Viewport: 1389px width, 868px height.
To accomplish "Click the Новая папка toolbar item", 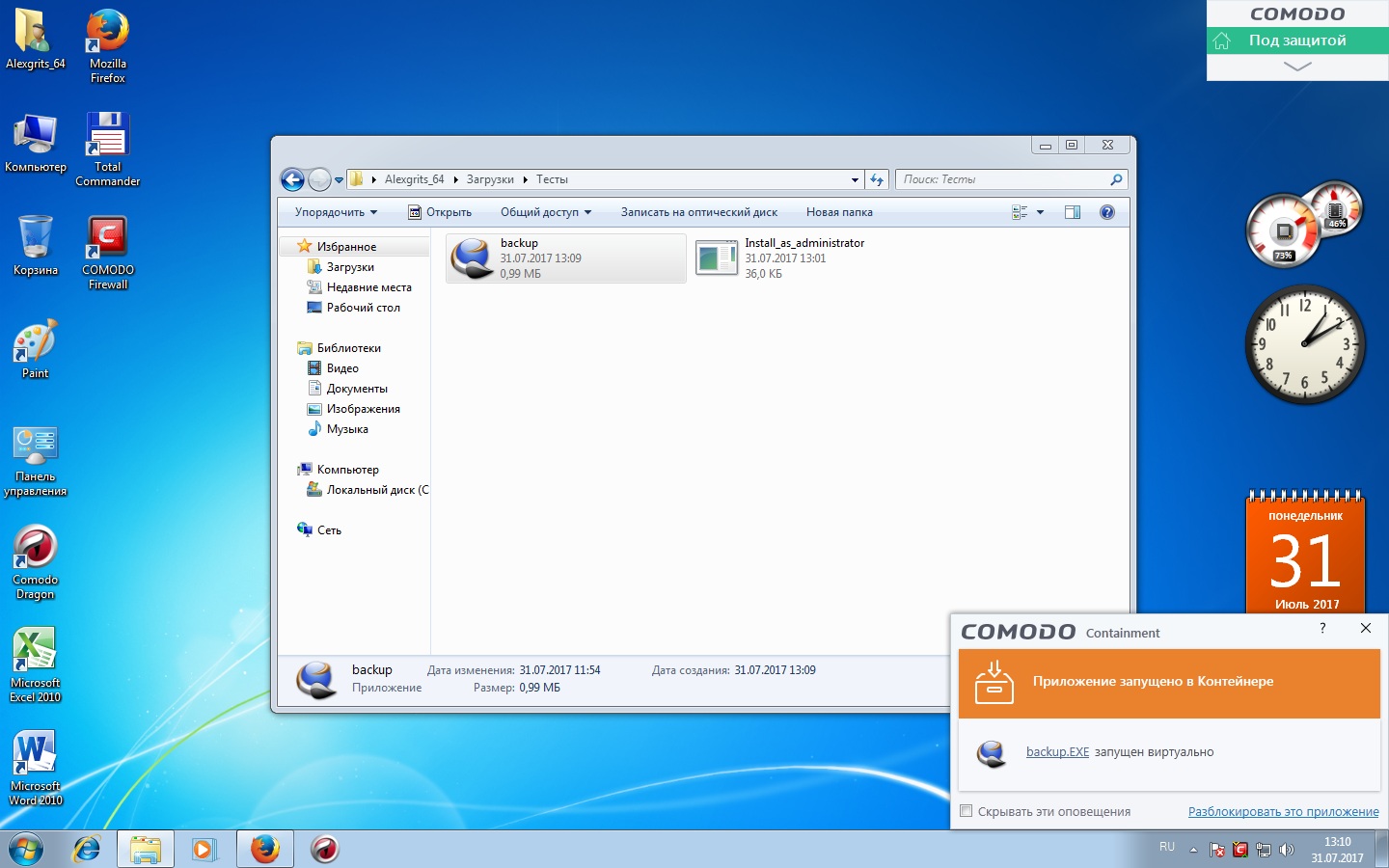I will 839,212.
